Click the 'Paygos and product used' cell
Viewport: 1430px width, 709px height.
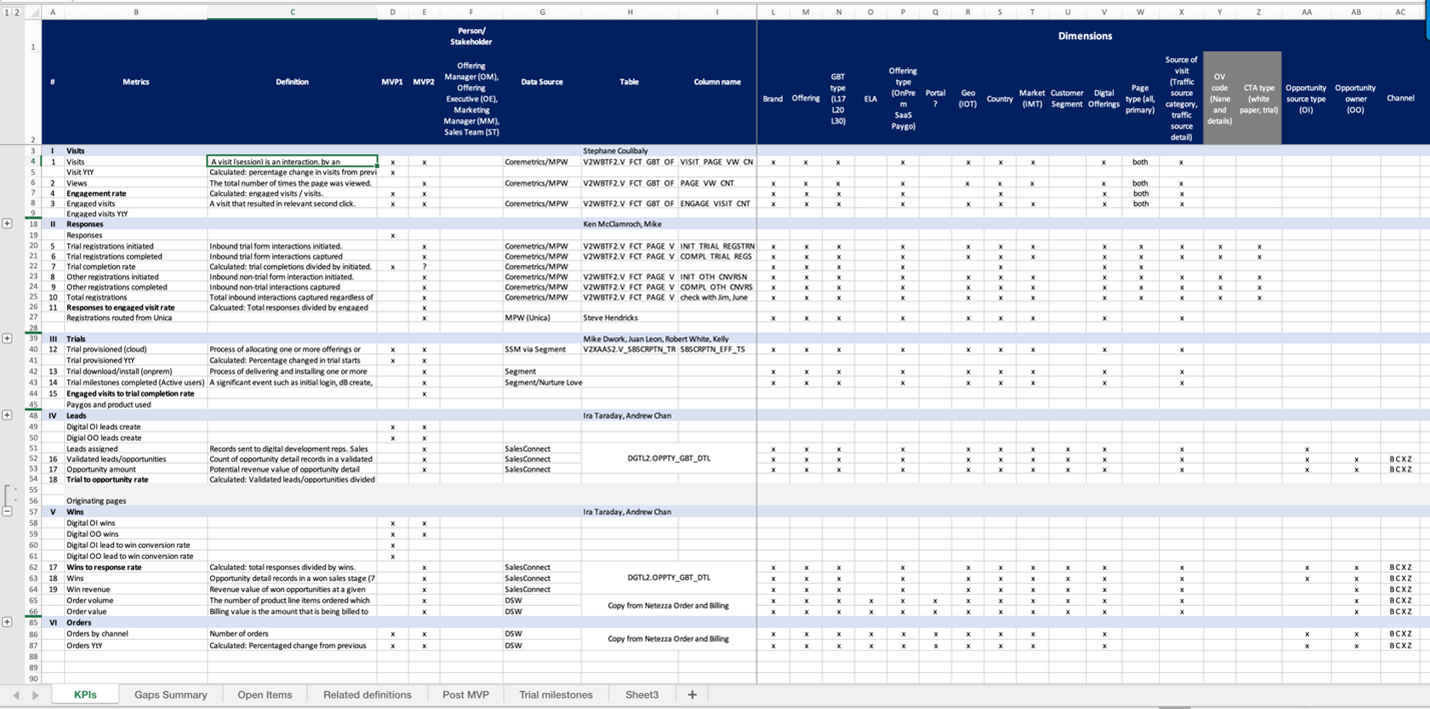(136, 404)
